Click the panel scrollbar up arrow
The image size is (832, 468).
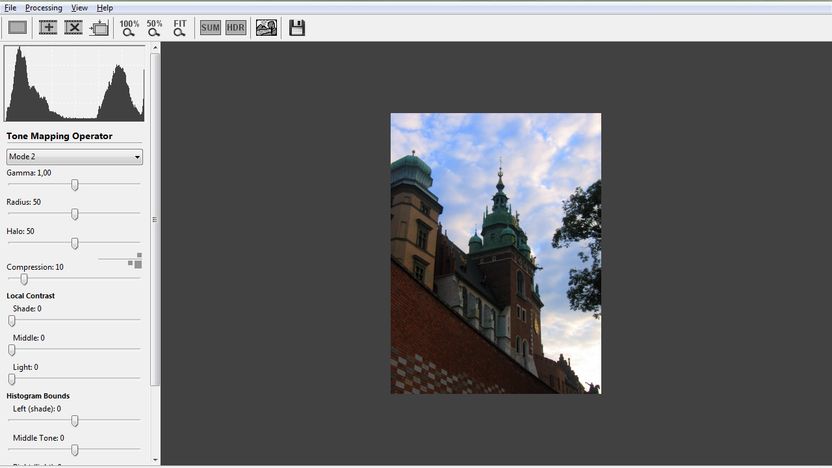[155, 48]
